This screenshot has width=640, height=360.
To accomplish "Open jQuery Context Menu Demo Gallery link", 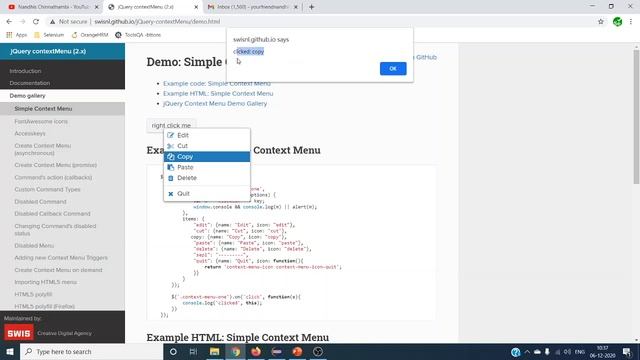I will (x=215, y=104).
